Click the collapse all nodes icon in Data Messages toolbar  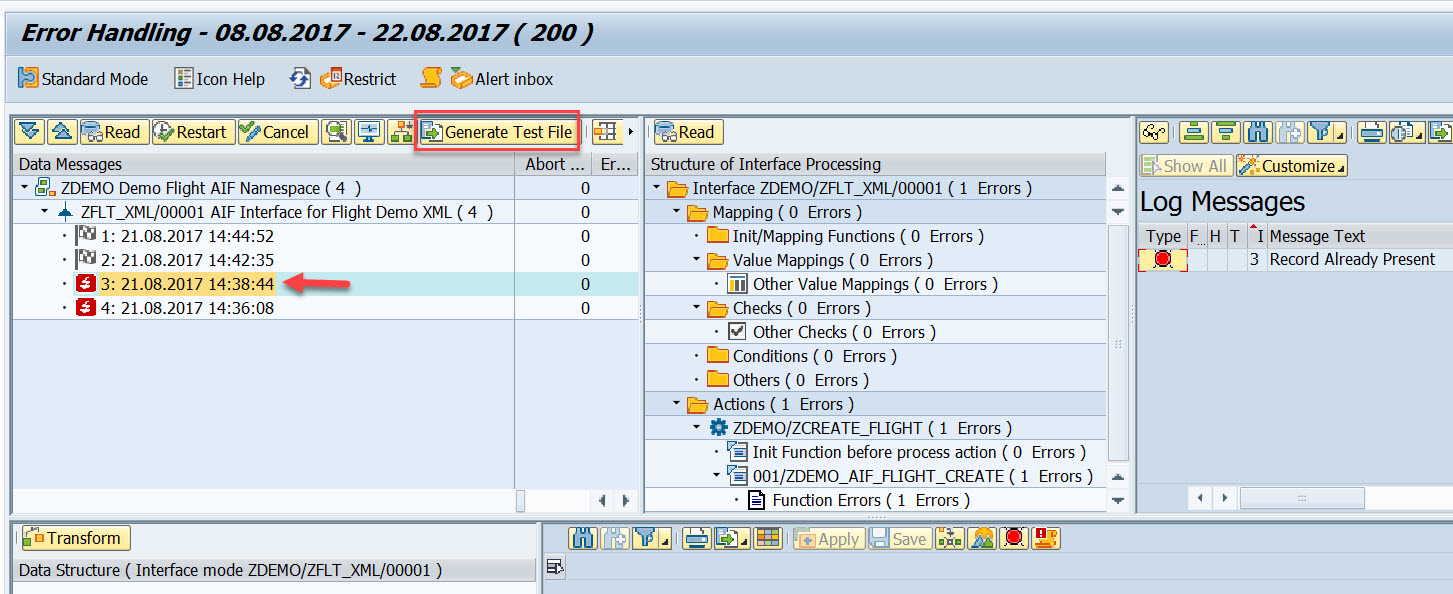click(x=61, y=131)
